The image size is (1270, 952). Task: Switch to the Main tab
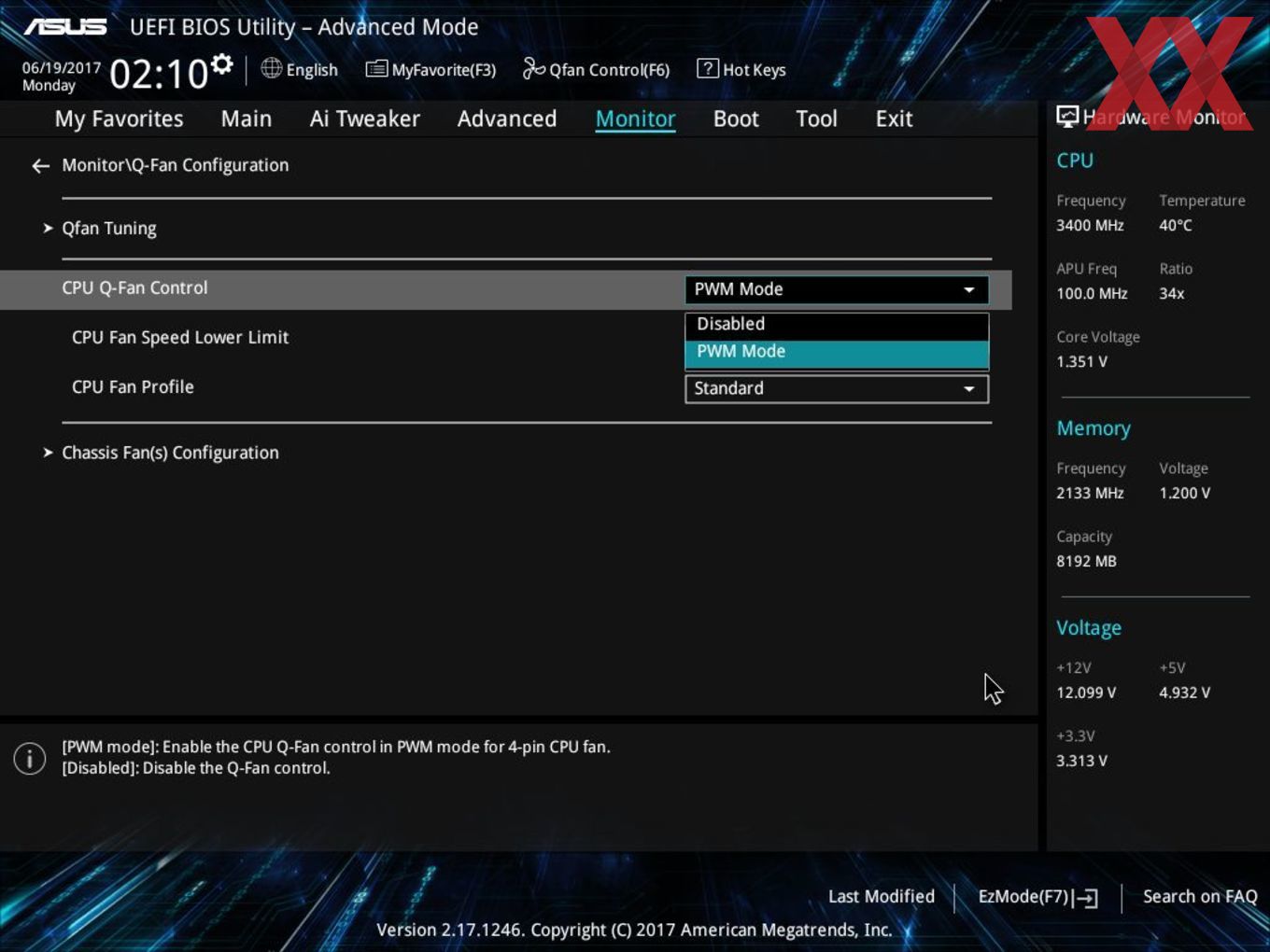click(247, 119)
